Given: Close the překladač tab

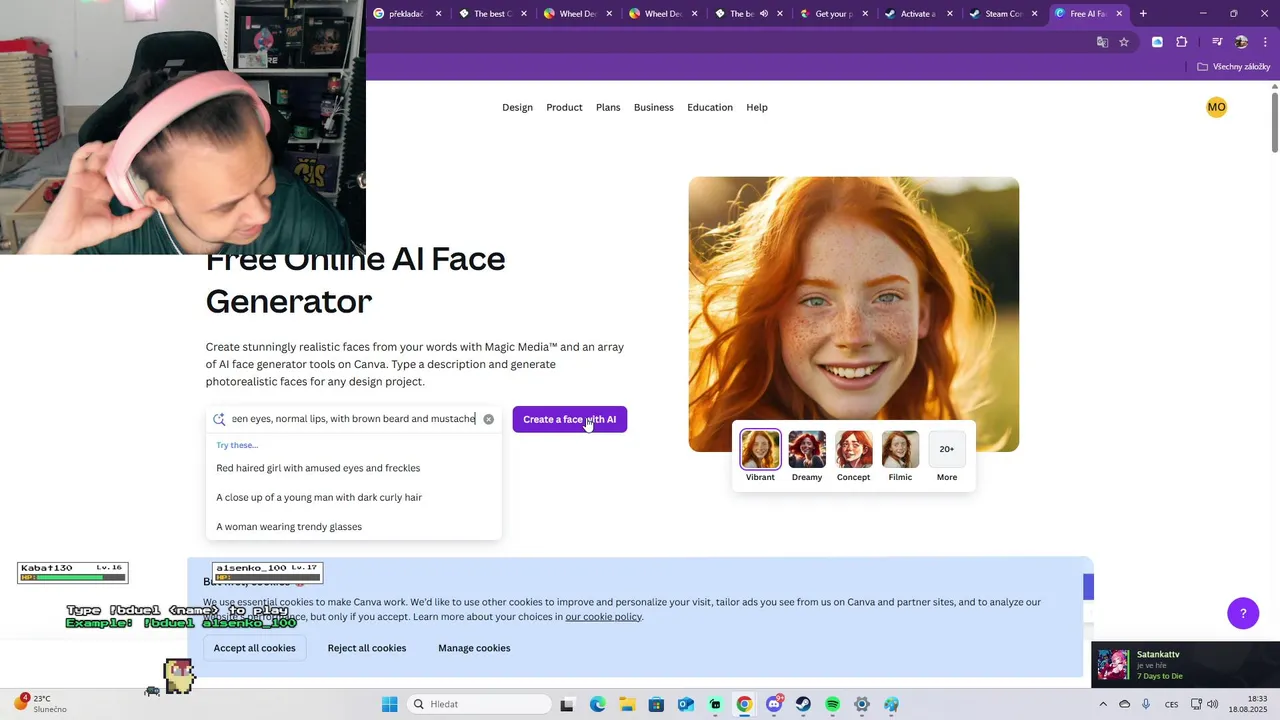Looking at the screenshot, I should (438, 14).
